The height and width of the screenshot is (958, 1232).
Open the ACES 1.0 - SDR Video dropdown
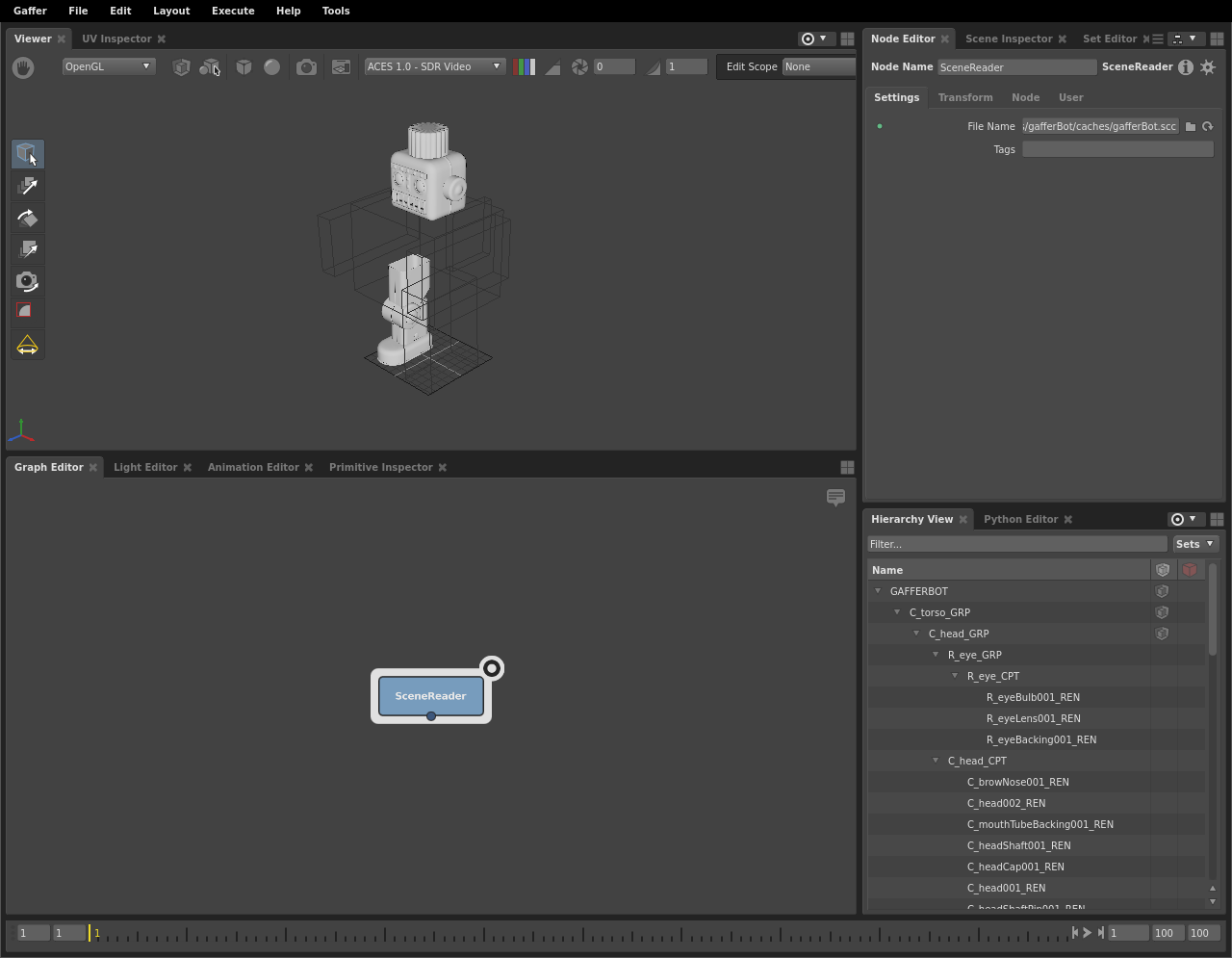click(434, 66)
